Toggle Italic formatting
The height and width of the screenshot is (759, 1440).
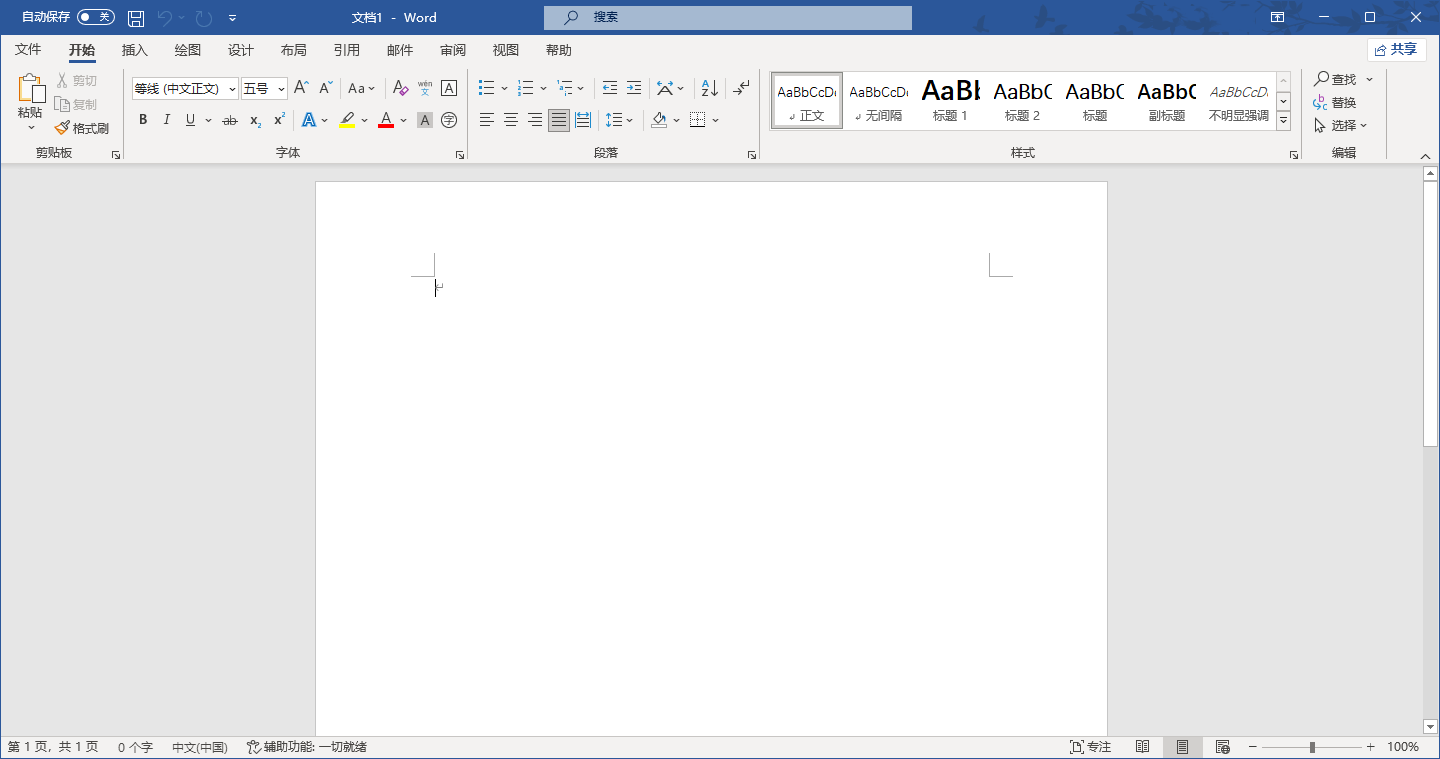[x=166, y=120]
